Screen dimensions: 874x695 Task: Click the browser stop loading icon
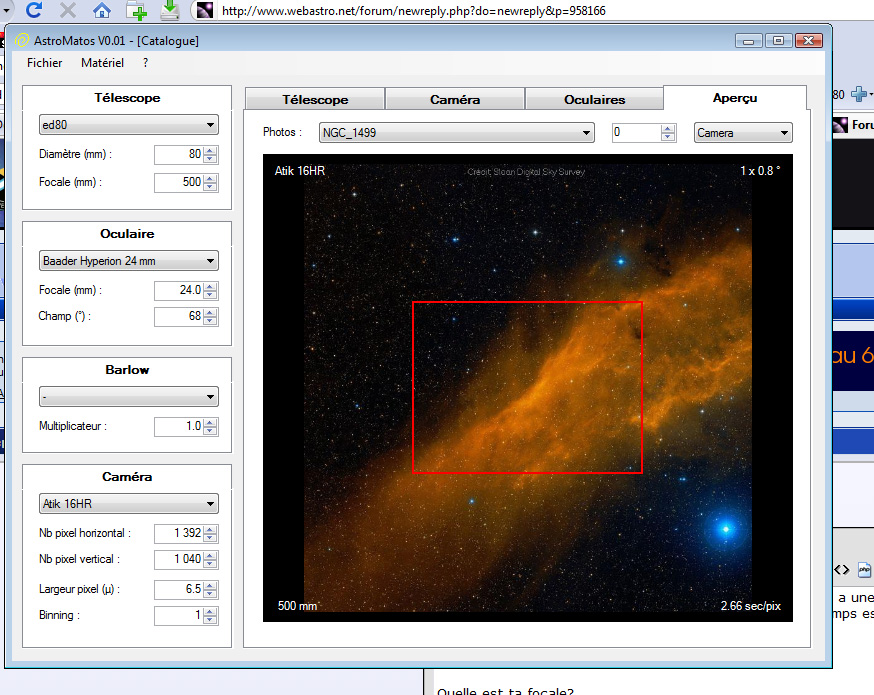pos(67,10)
